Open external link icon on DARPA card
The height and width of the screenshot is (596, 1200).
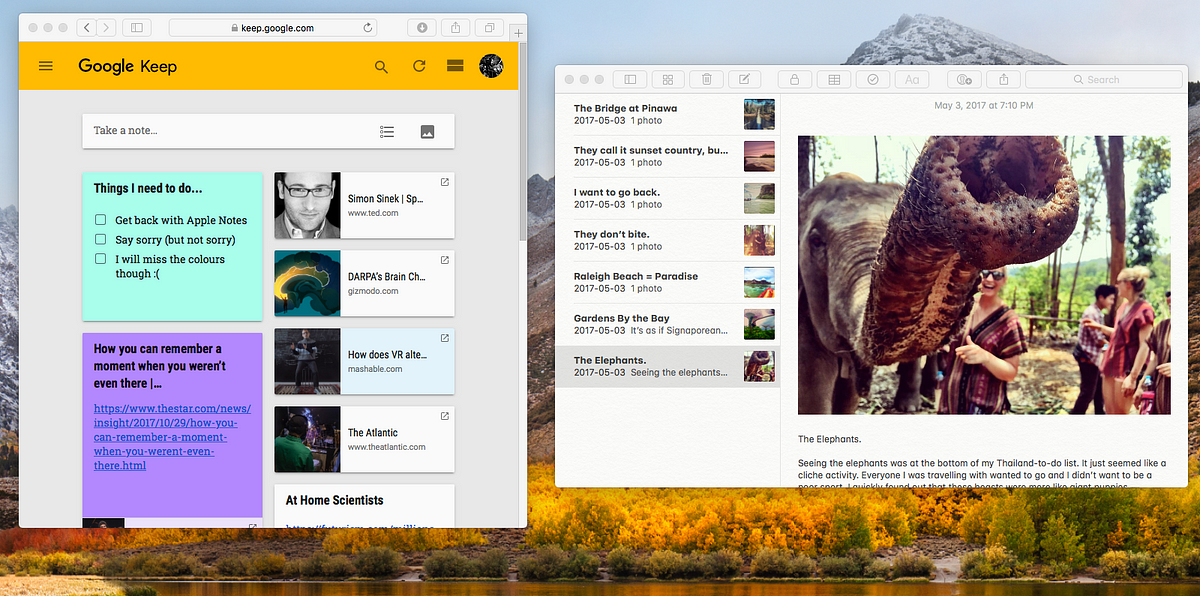pyautogui.click(x=445, y=260)
